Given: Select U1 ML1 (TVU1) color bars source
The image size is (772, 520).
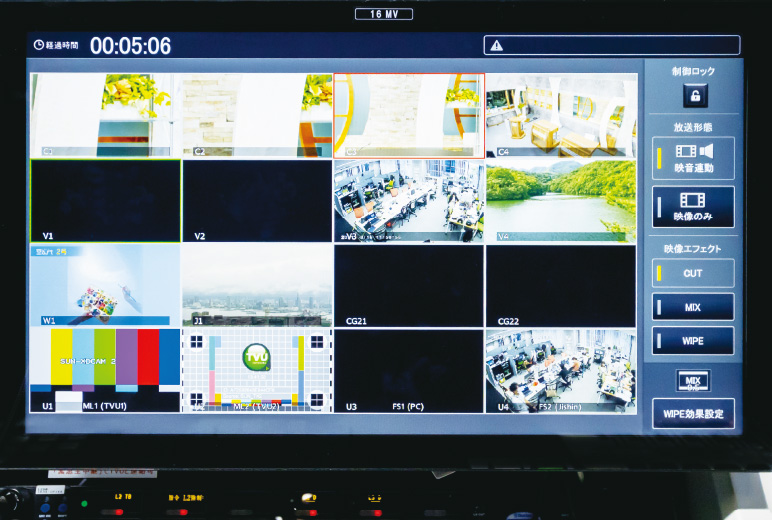Looking at the screenshot, I should coord(105,371).
